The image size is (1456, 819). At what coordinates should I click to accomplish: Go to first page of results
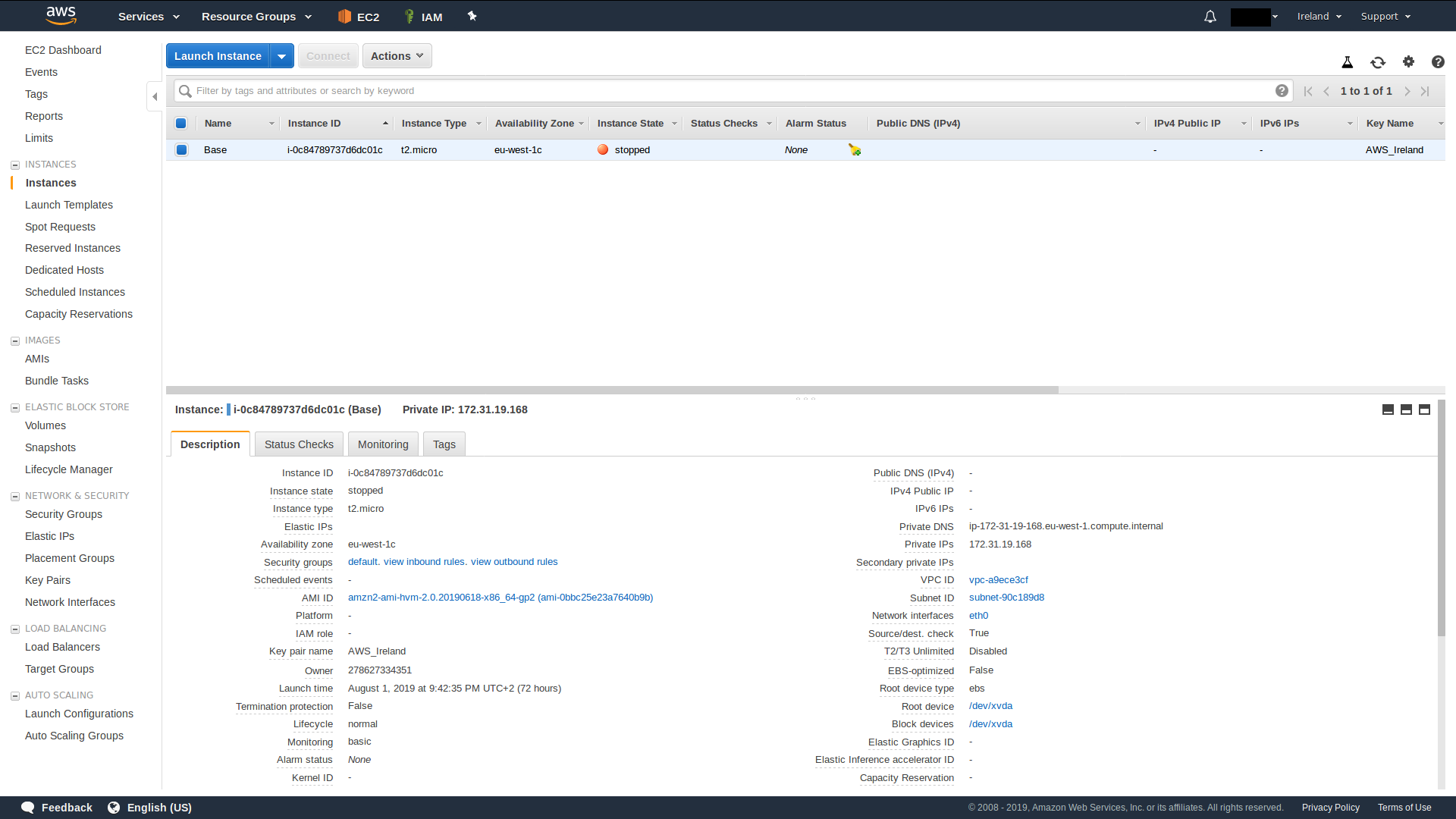pyautogui.click(x=1308, y=91)
